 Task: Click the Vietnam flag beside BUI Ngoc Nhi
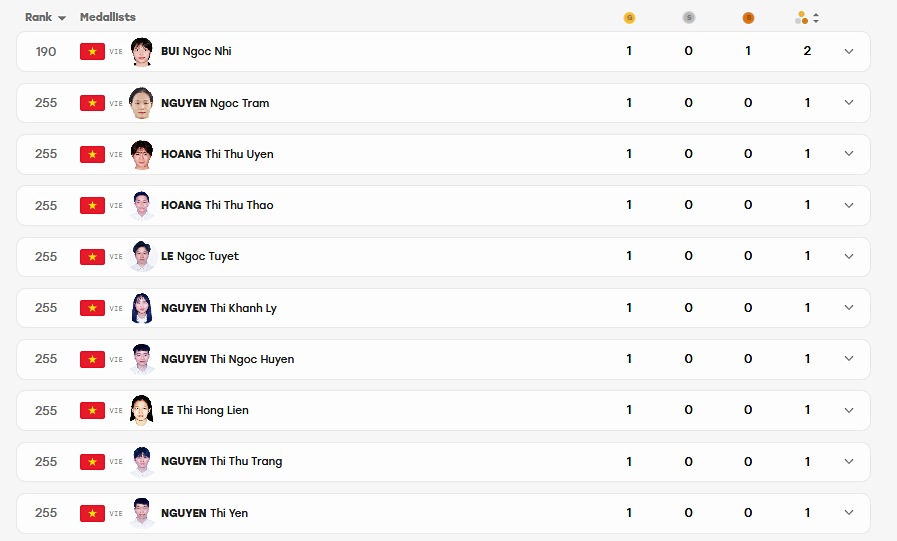pyautogui.click(x=92, y=51)
